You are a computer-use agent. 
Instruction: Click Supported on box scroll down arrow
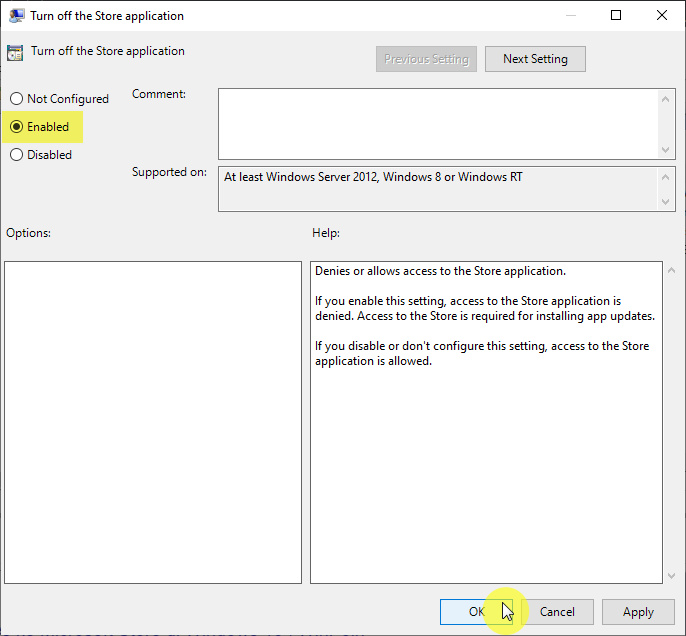tap(665, 202)
